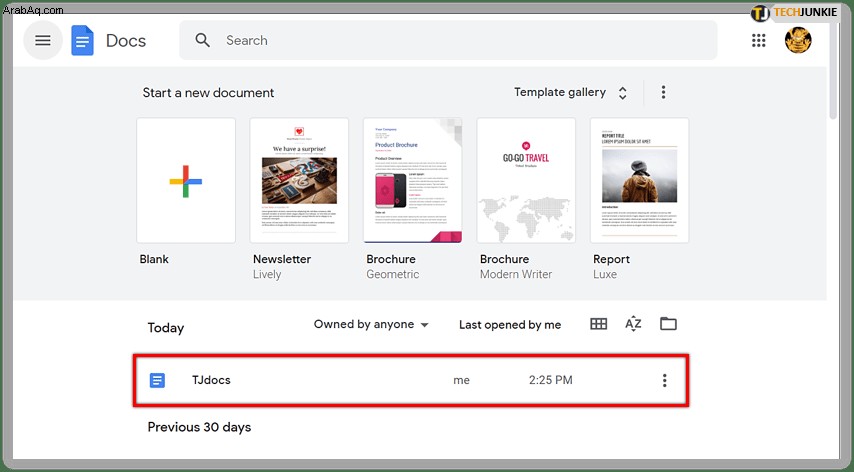Viewport: 854px width, 472px height.
Task: Choose the Brochure Modern Writer template
Action: coord(526,181)
